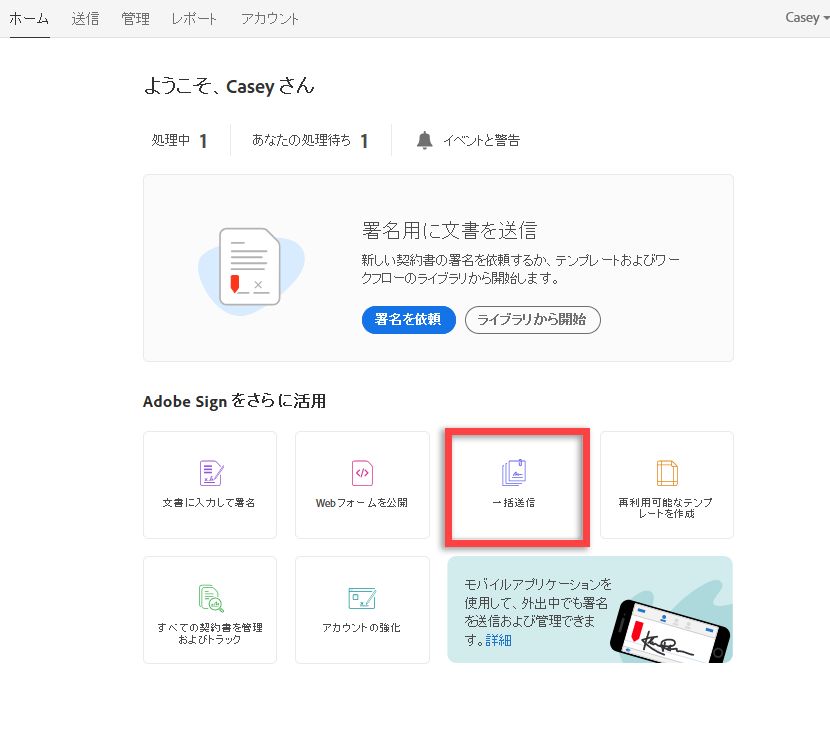Switch to the 送信 tab

point(85,19)
